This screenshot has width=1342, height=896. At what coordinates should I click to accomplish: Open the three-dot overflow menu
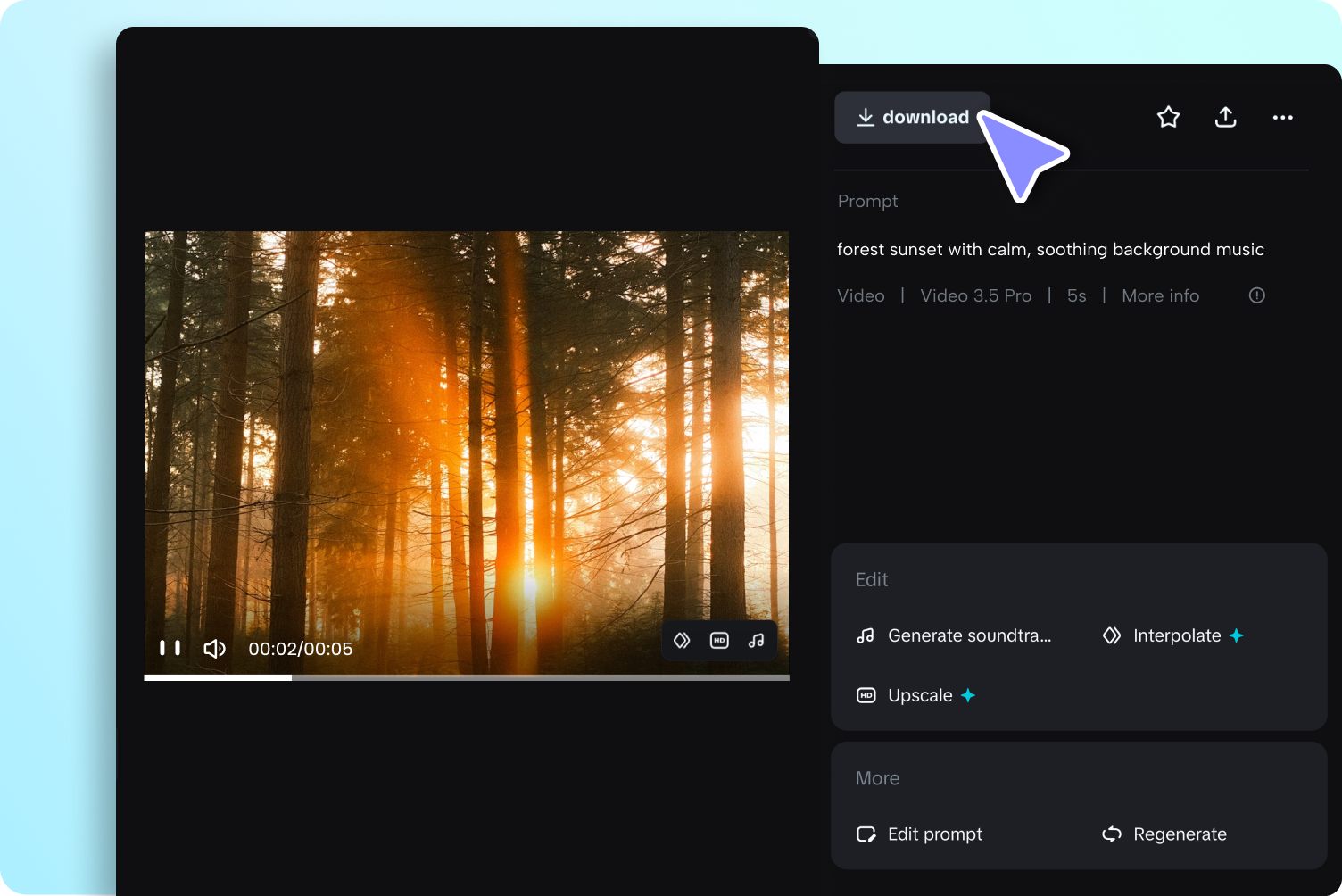[1282, 117]
